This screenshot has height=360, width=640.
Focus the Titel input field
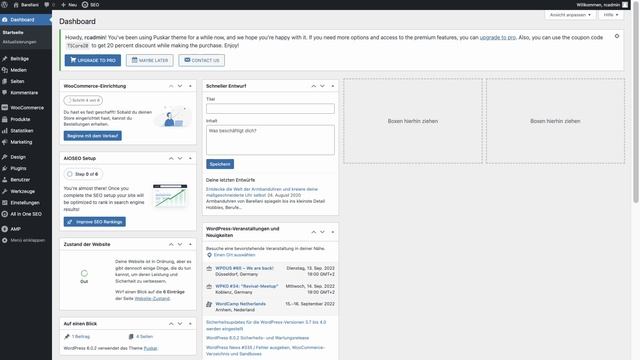tap(270, 109)
